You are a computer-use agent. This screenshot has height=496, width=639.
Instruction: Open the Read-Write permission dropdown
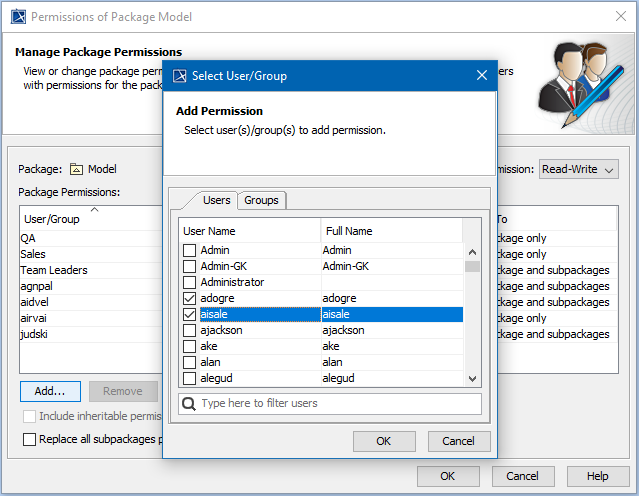579,169
